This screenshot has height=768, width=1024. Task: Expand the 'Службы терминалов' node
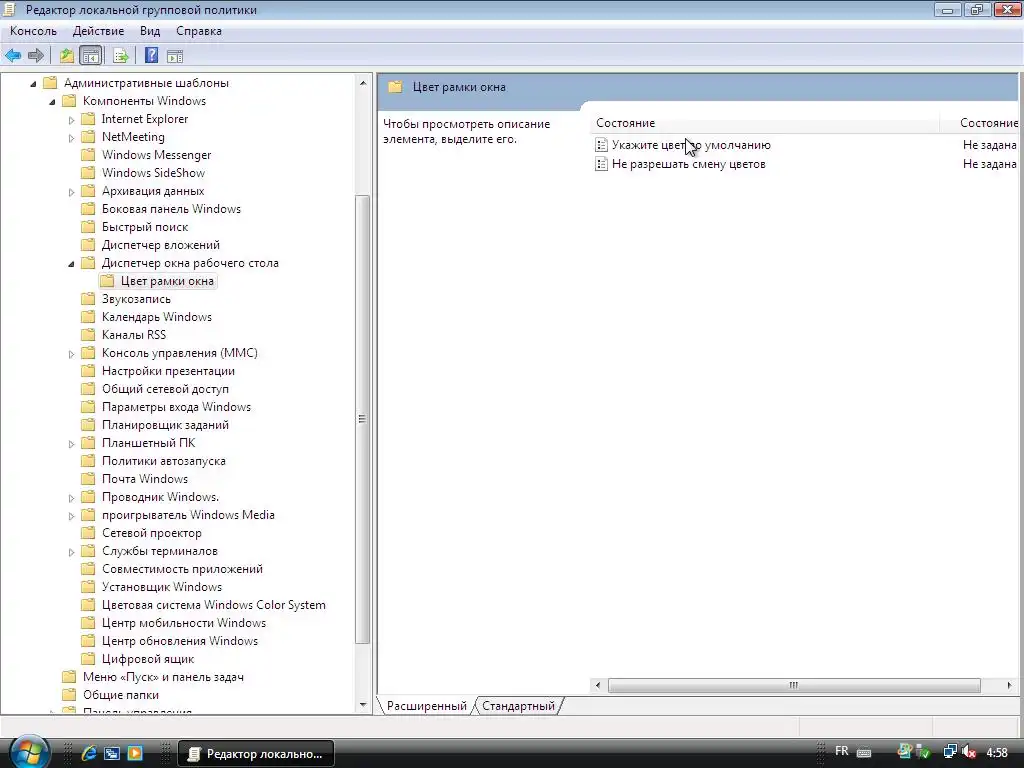(71, 552)
